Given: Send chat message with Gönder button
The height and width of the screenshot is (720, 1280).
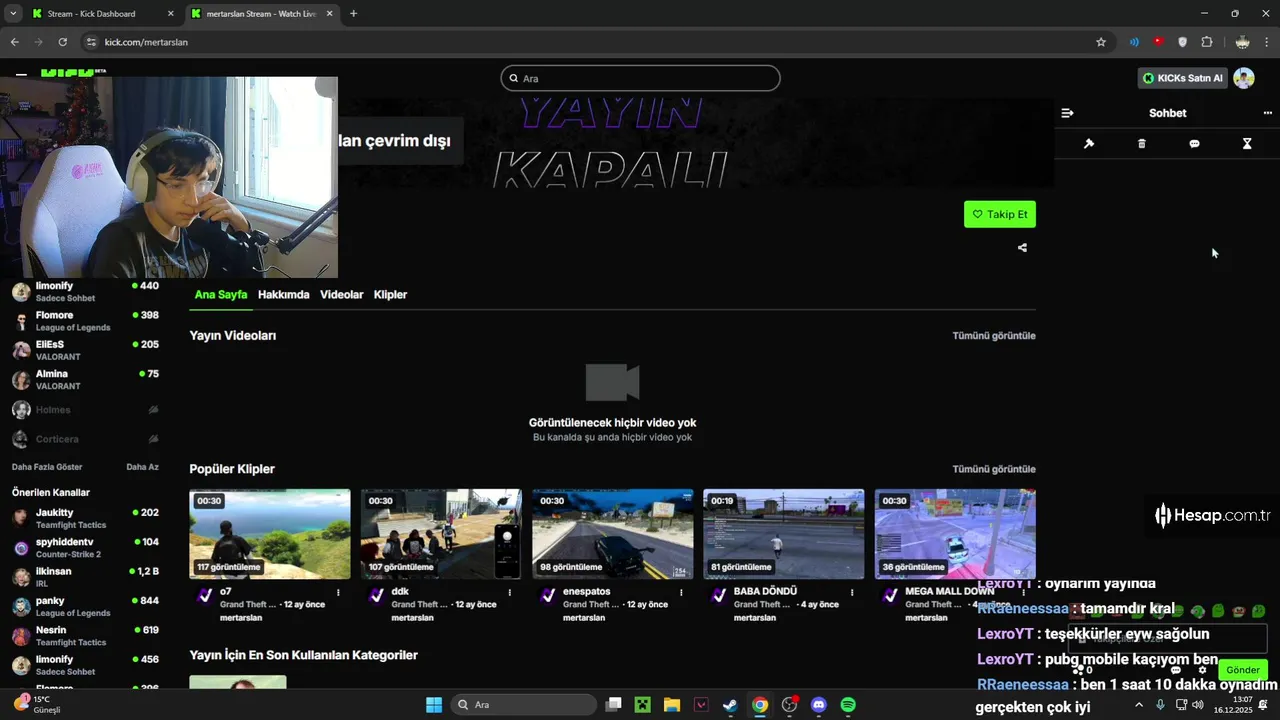Looking at the screenshot, I should coord(1243,670).
